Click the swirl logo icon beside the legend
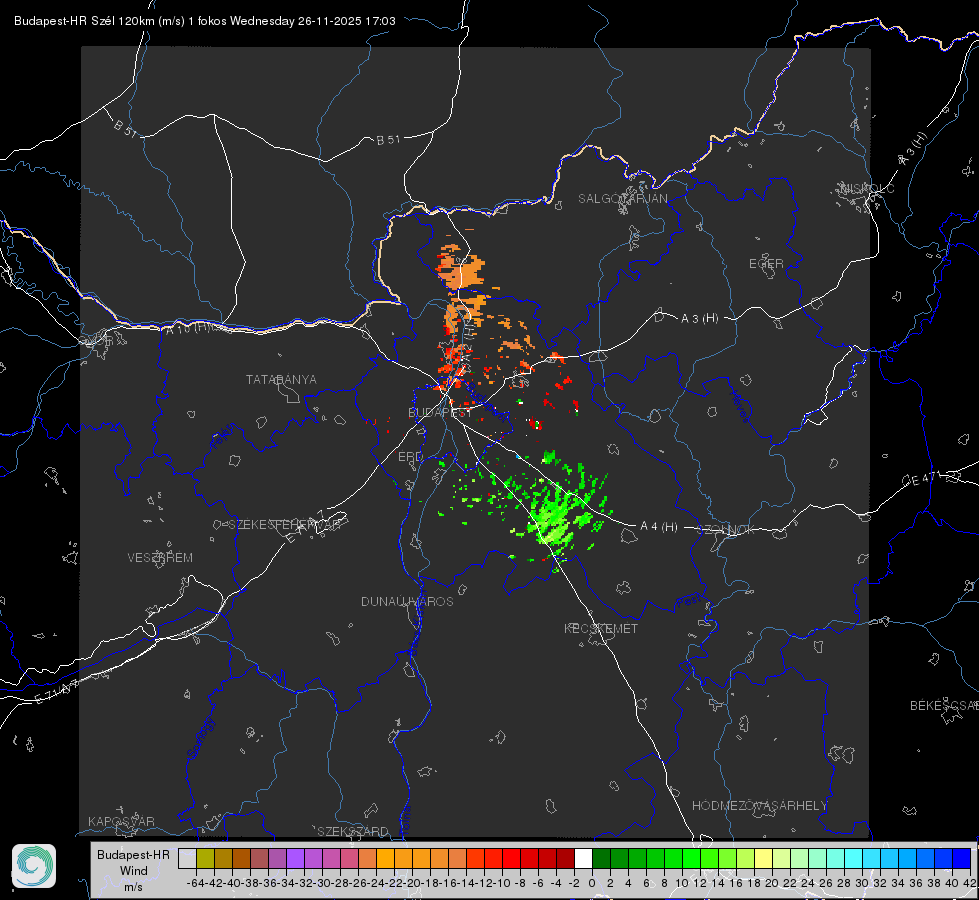 click(x=34, y=866)
